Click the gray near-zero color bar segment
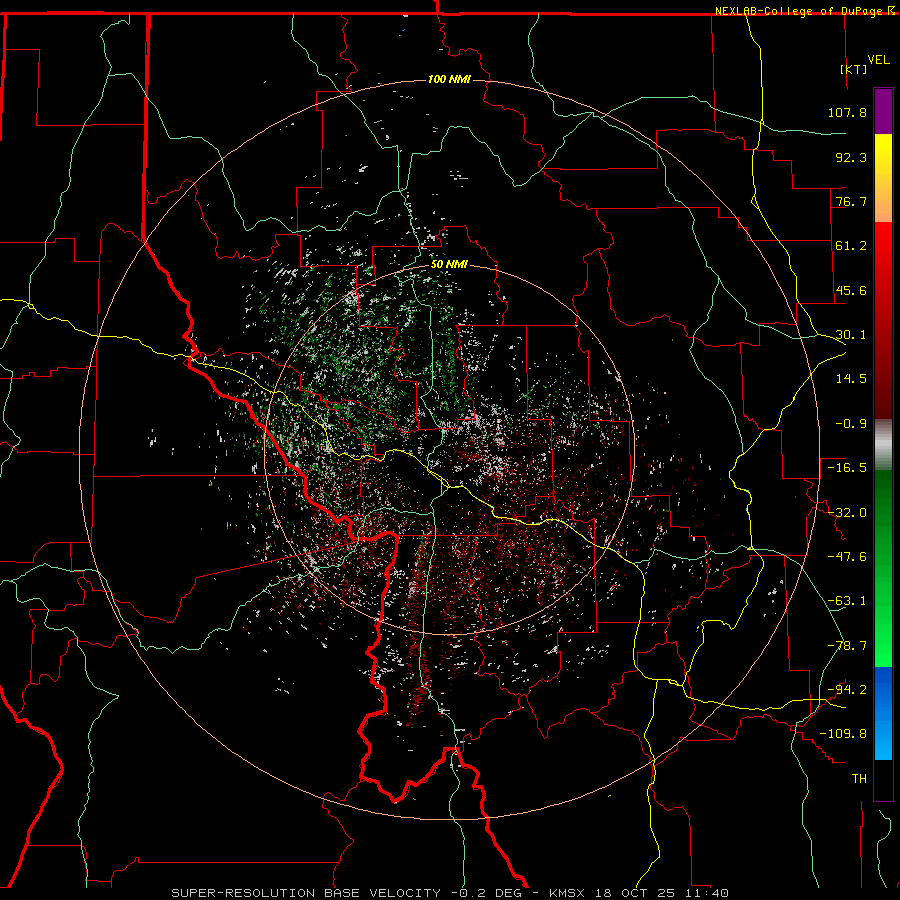The width and height of the screenshot is (900, 900). pyautogui.click(x=883, y=445)
